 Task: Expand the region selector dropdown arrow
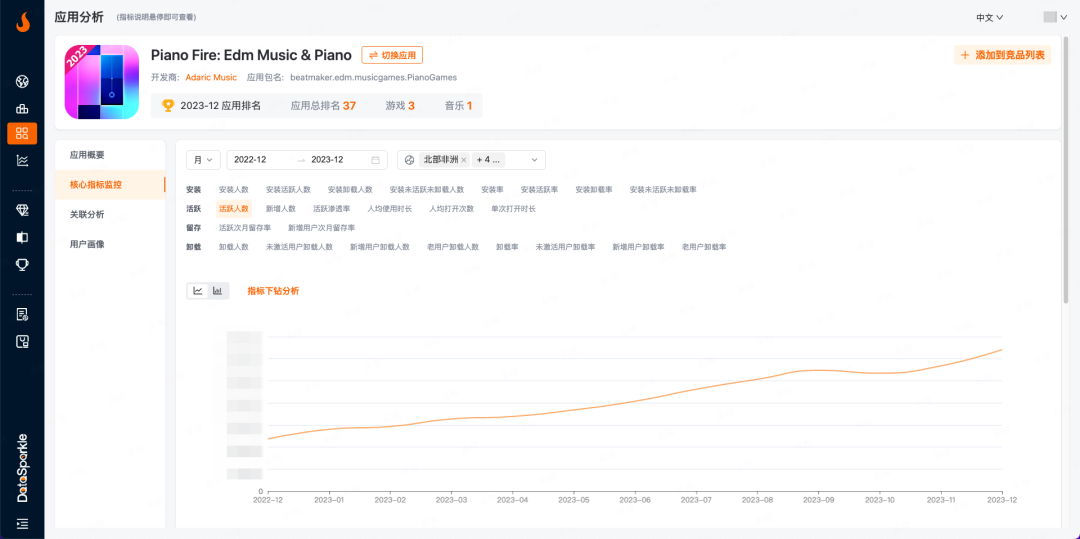point(534,160)
